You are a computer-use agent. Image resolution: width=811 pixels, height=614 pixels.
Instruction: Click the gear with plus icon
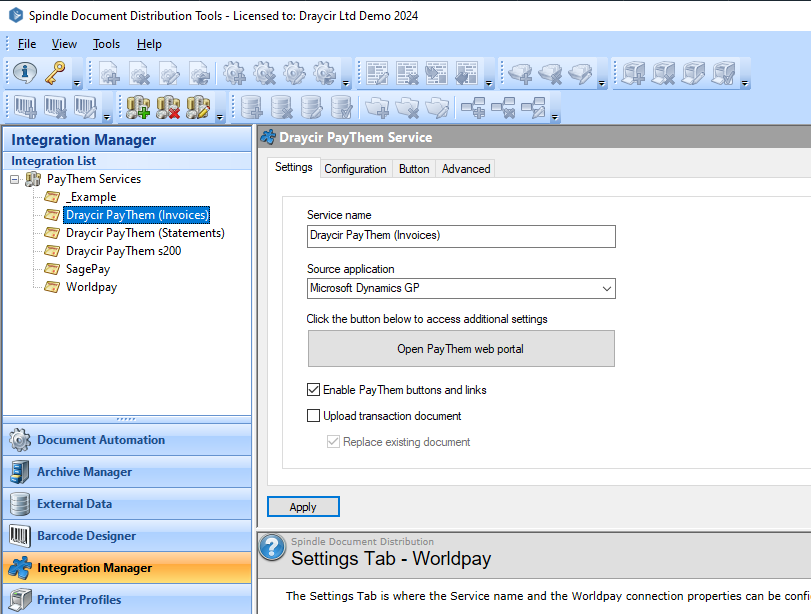(x=234, y=73)
